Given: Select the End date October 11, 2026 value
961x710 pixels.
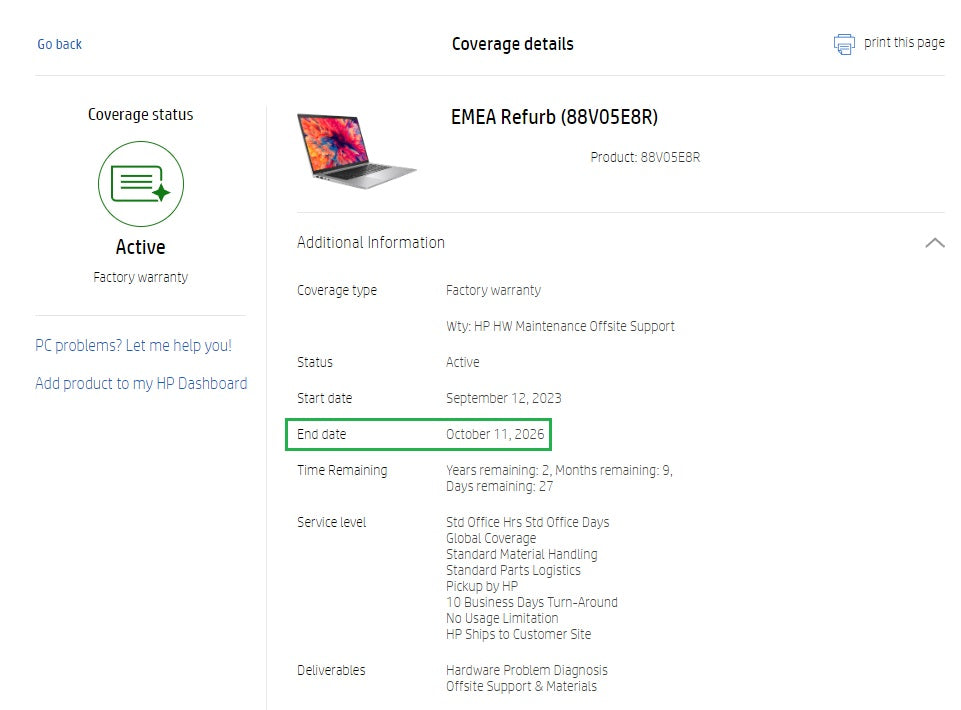Looking at the screenshot, I should [495, 435].
